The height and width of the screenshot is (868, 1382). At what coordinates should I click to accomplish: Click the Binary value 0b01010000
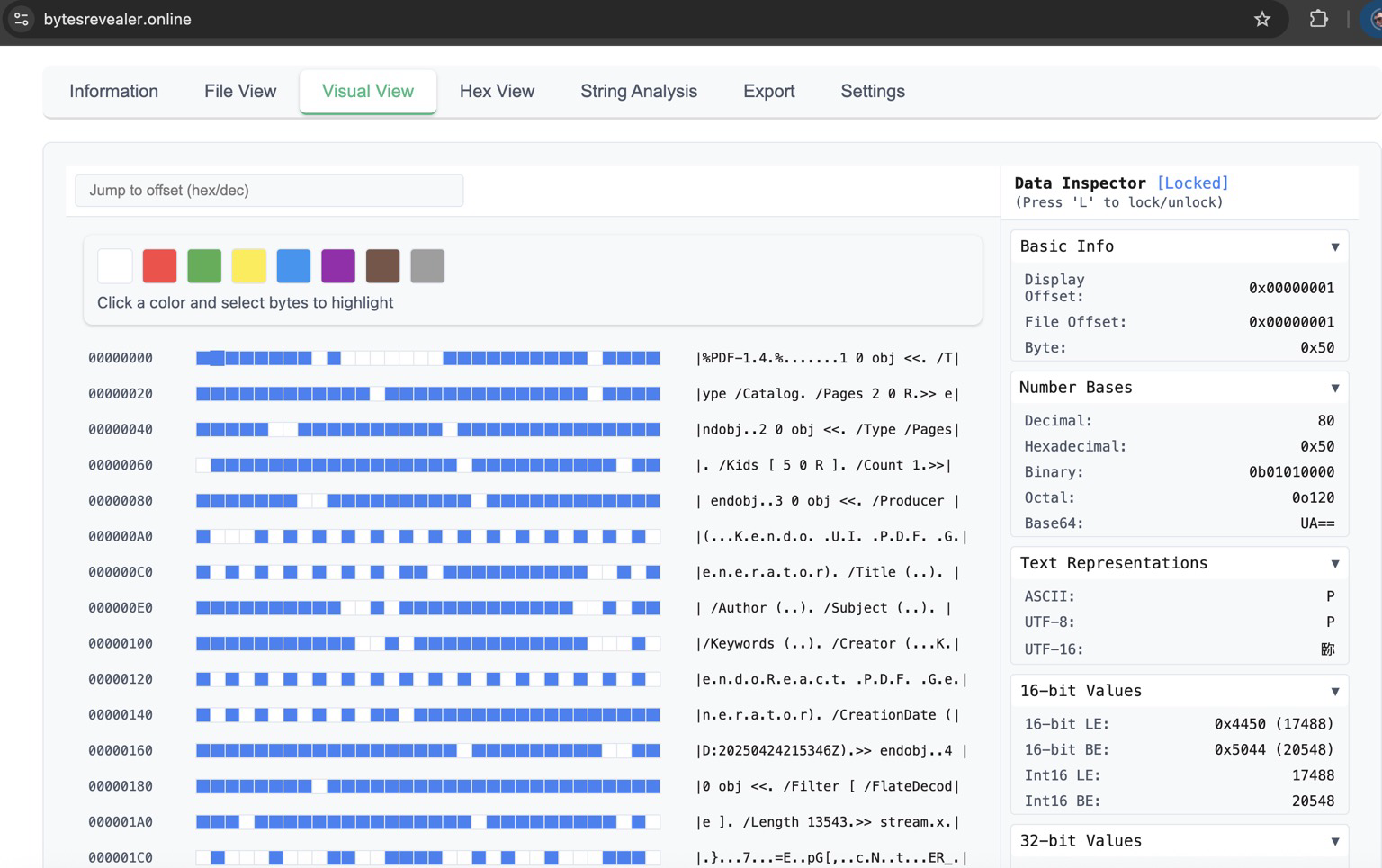1291,472
